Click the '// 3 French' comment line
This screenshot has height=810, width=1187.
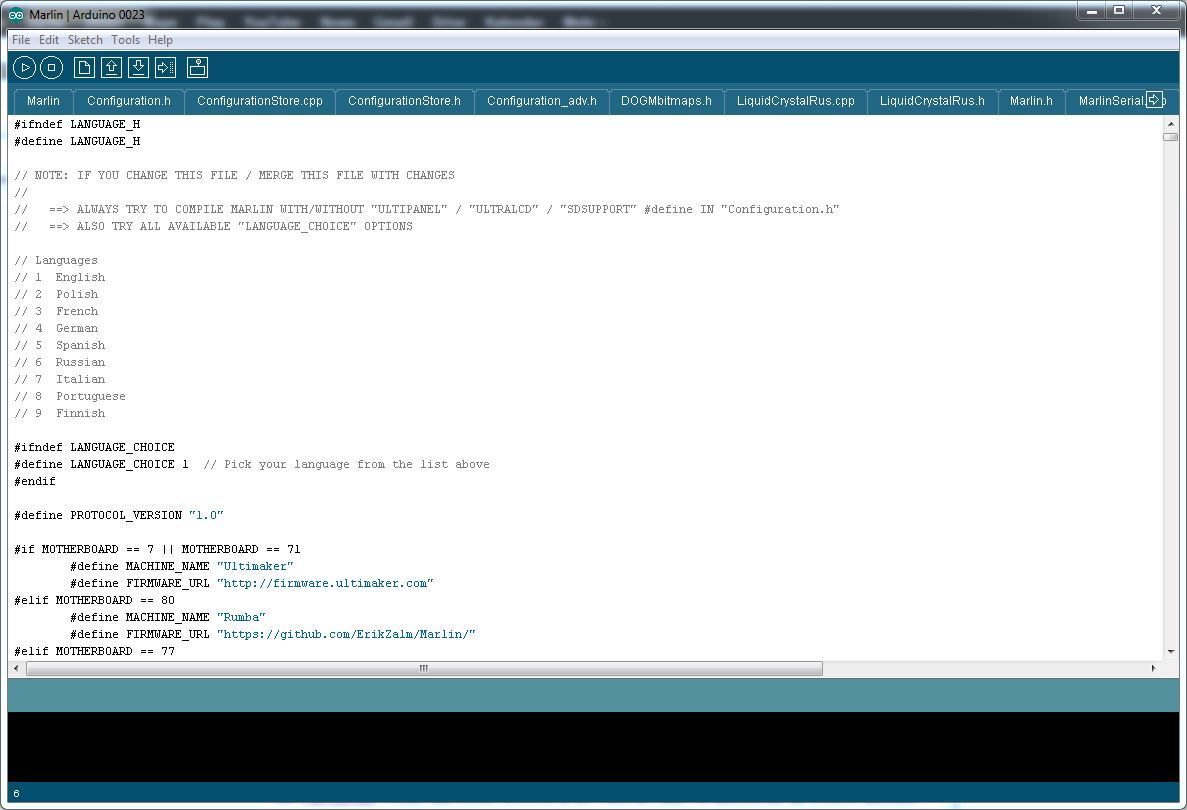(x=56, y=311)
